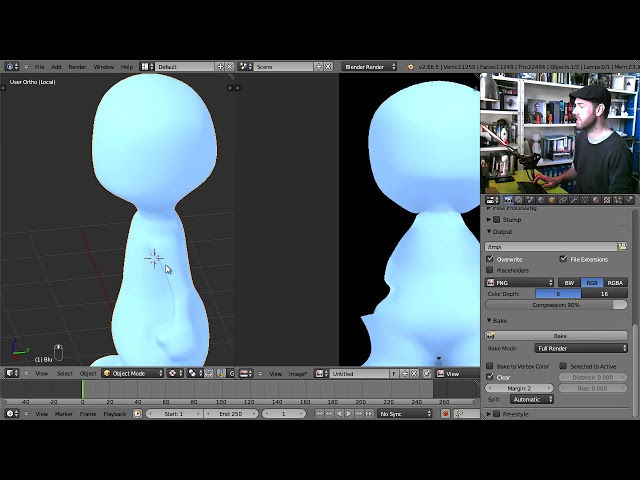
Task: Set Color Depth to 16
Action: point(604,293)
